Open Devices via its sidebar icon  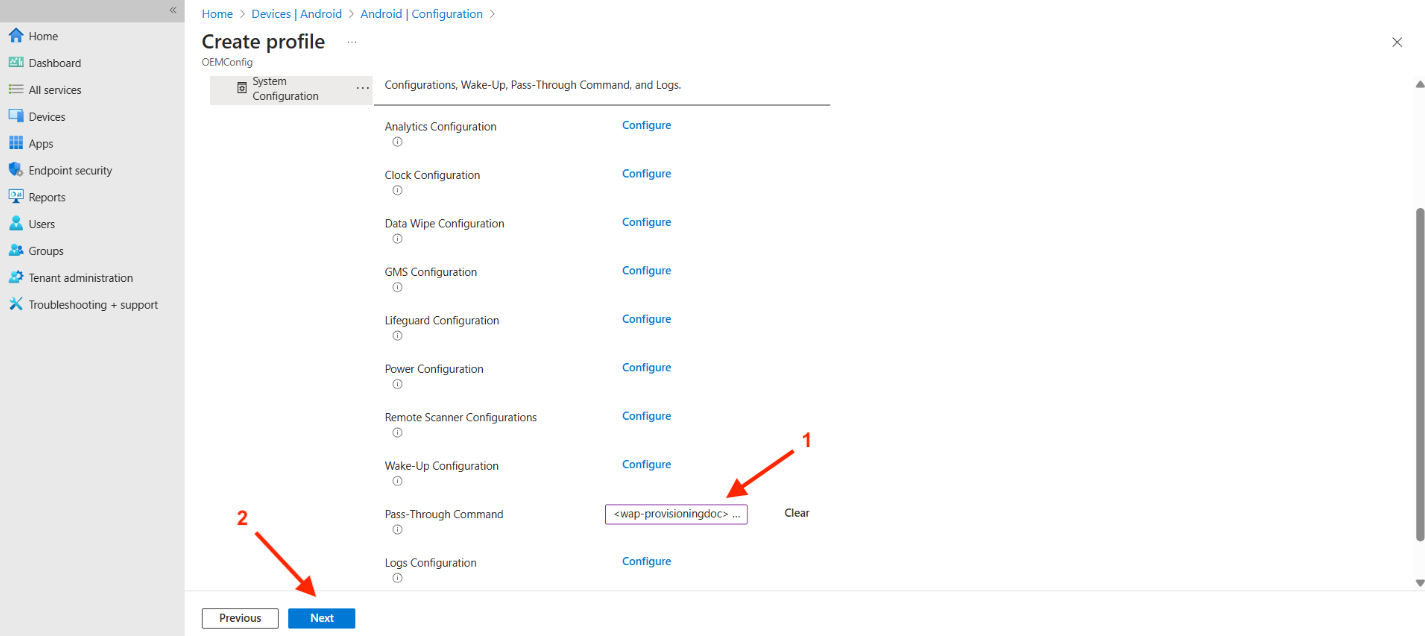coord(16,117)
